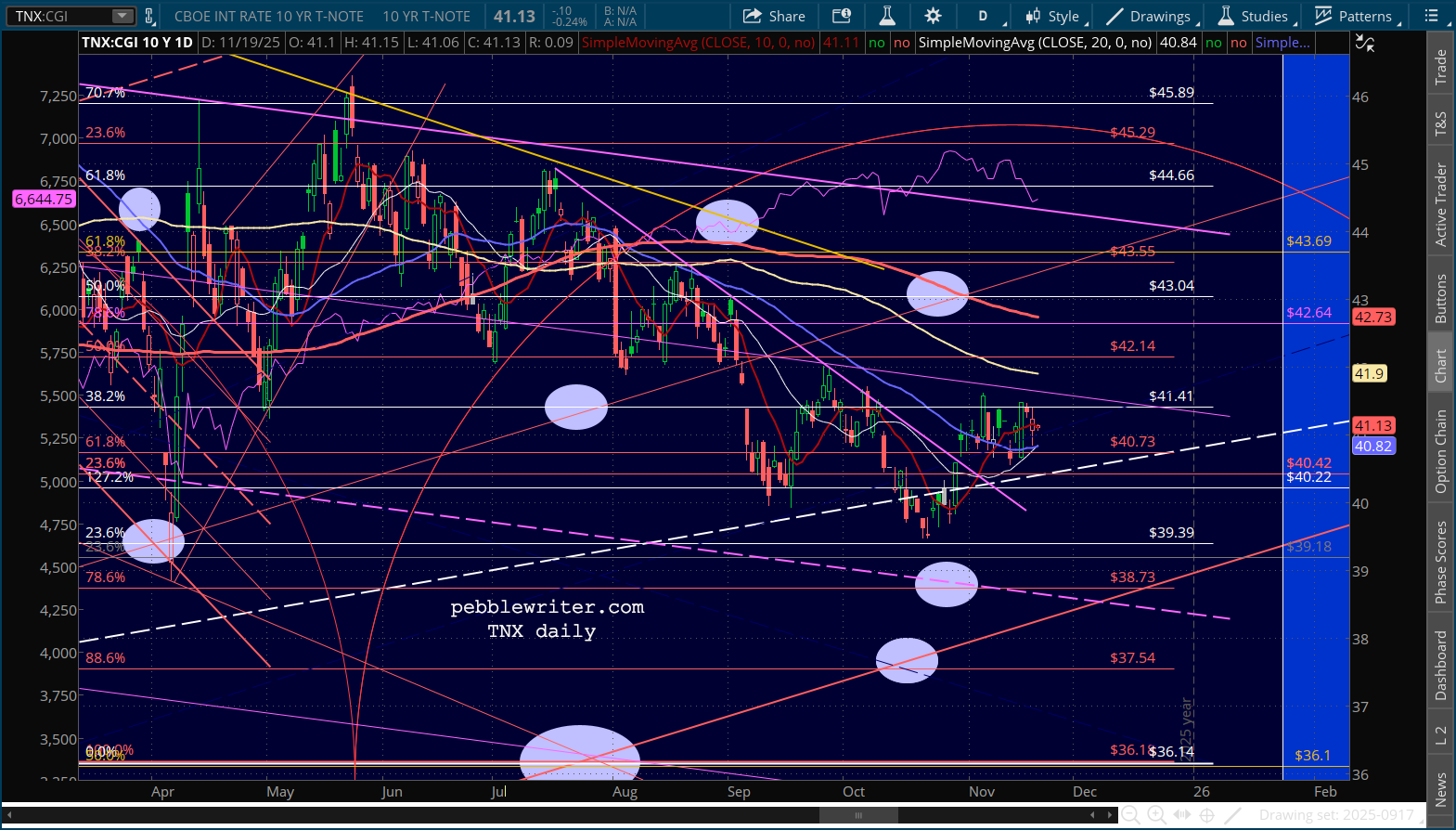Click the TNX:CGI 10 Y 1D chart title
Viewport: 1456px width, 830px height.
[137, 43]
